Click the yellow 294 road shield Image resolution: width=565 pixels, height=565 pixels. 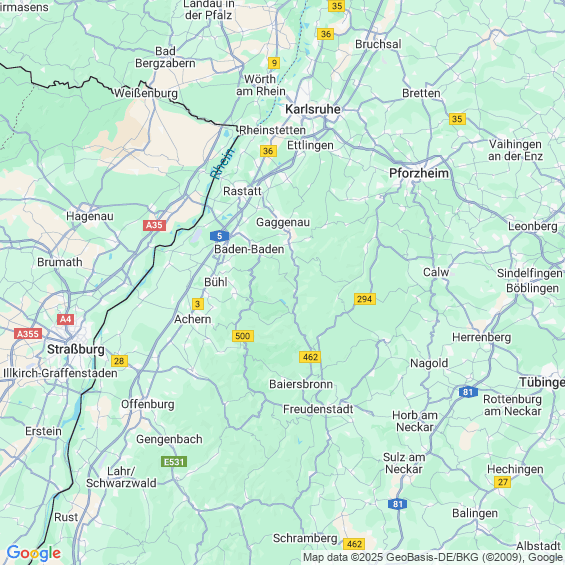pyautogui.click(x=365, y=299)
